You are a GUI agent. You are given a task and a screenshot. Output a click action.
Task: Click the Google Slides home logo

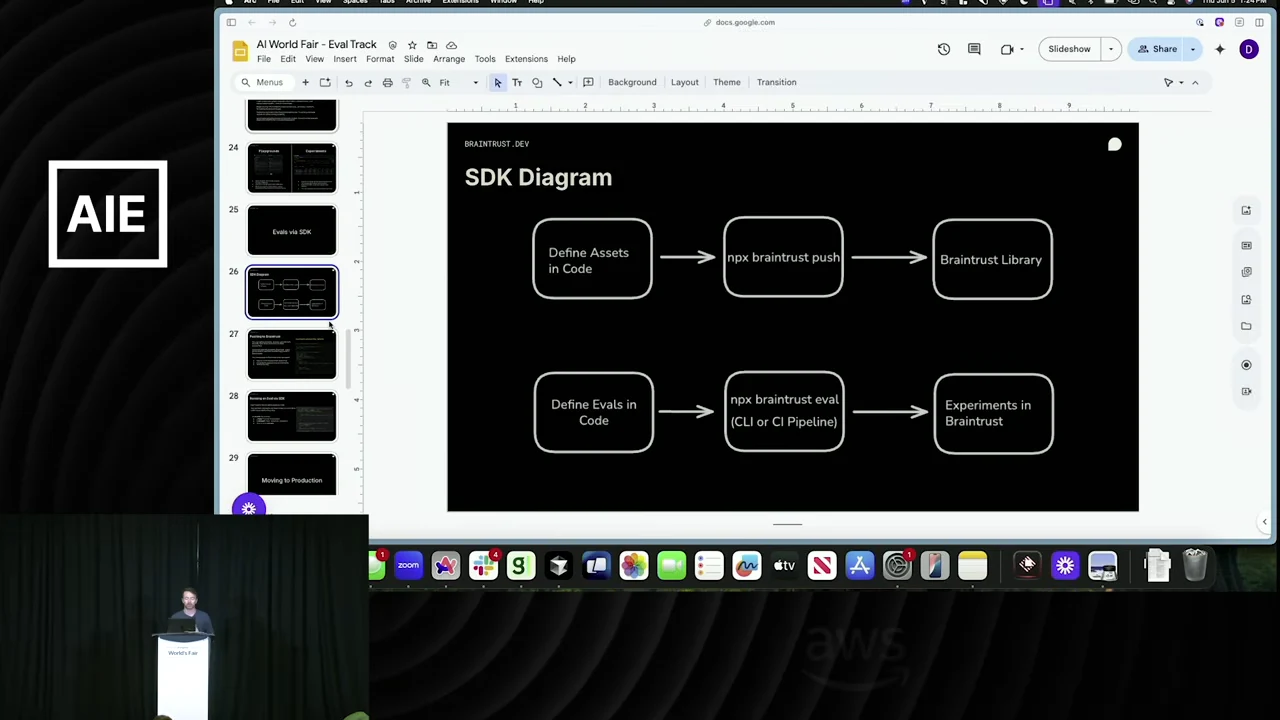pyautogui.click(x=240, y=51)
